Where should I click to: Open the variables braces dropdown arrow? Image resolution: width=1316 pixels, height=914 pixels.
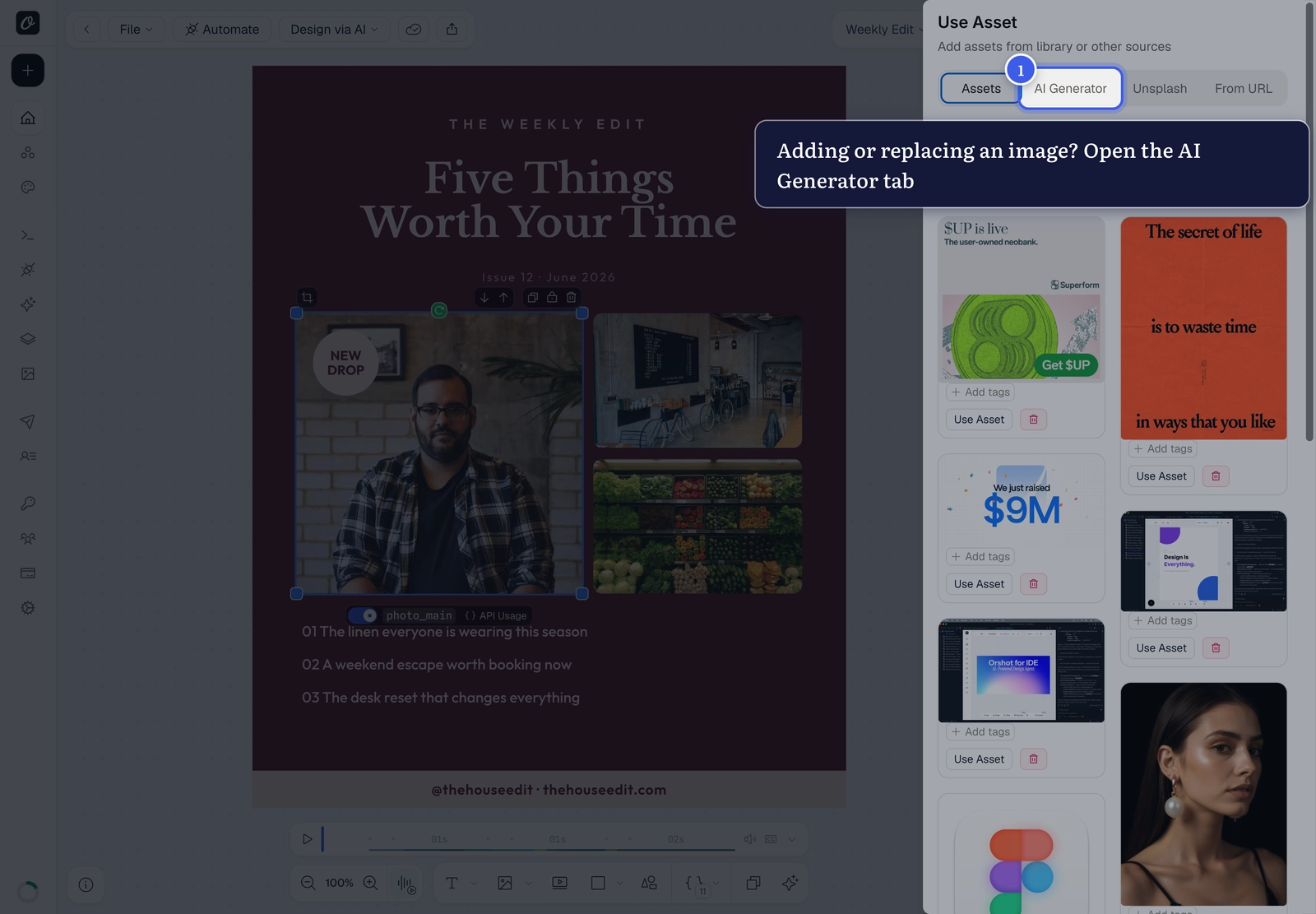(x=716, y=884)
